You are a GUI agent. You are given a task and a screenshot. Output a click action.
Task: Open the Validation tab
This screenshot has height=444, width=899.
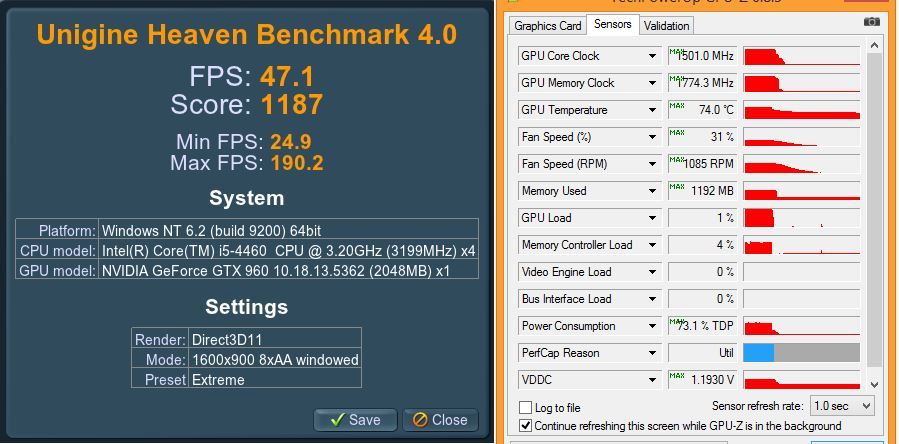[666, 26]
